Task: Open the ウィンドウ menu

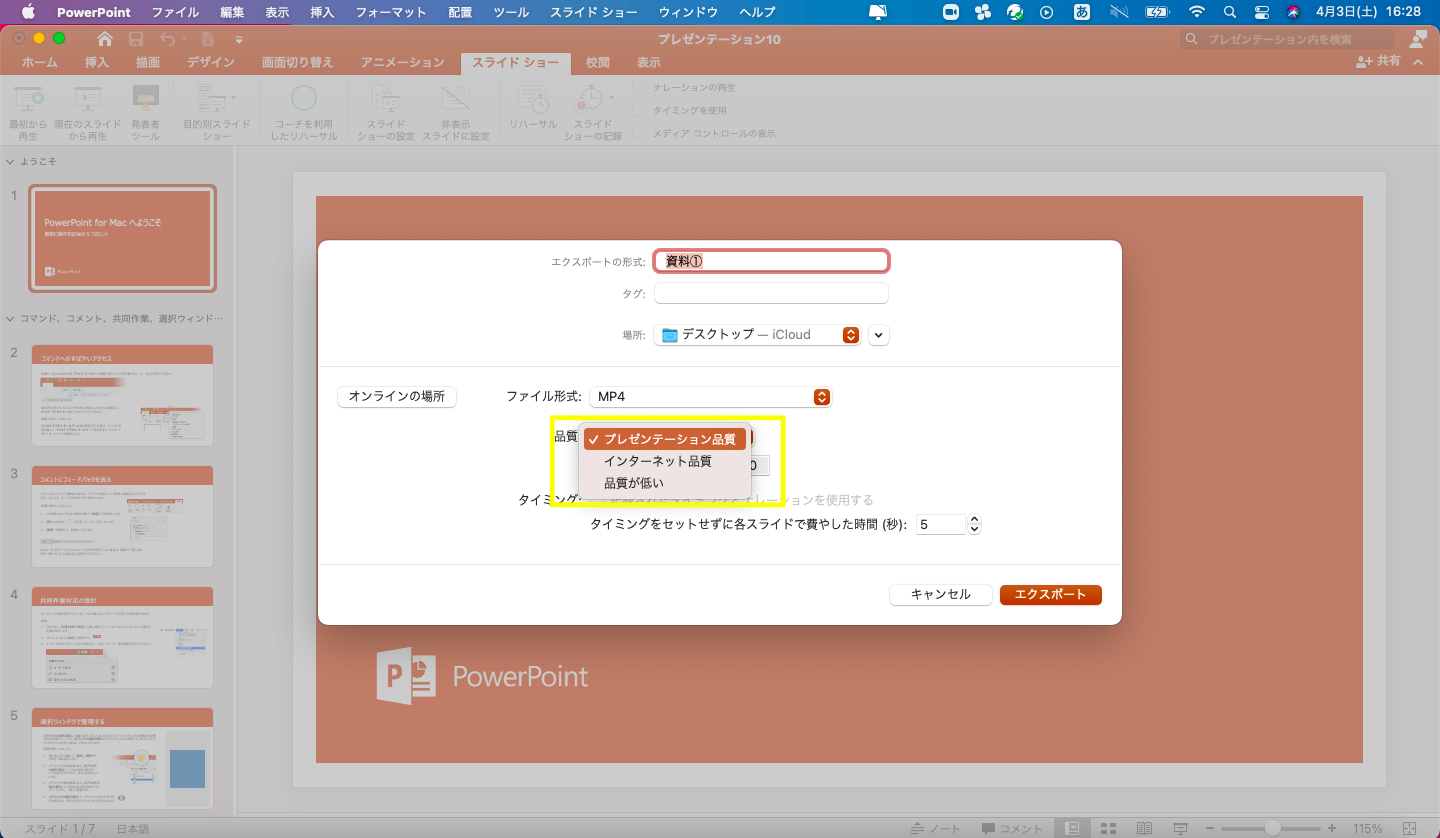Action: pos(688,12)
